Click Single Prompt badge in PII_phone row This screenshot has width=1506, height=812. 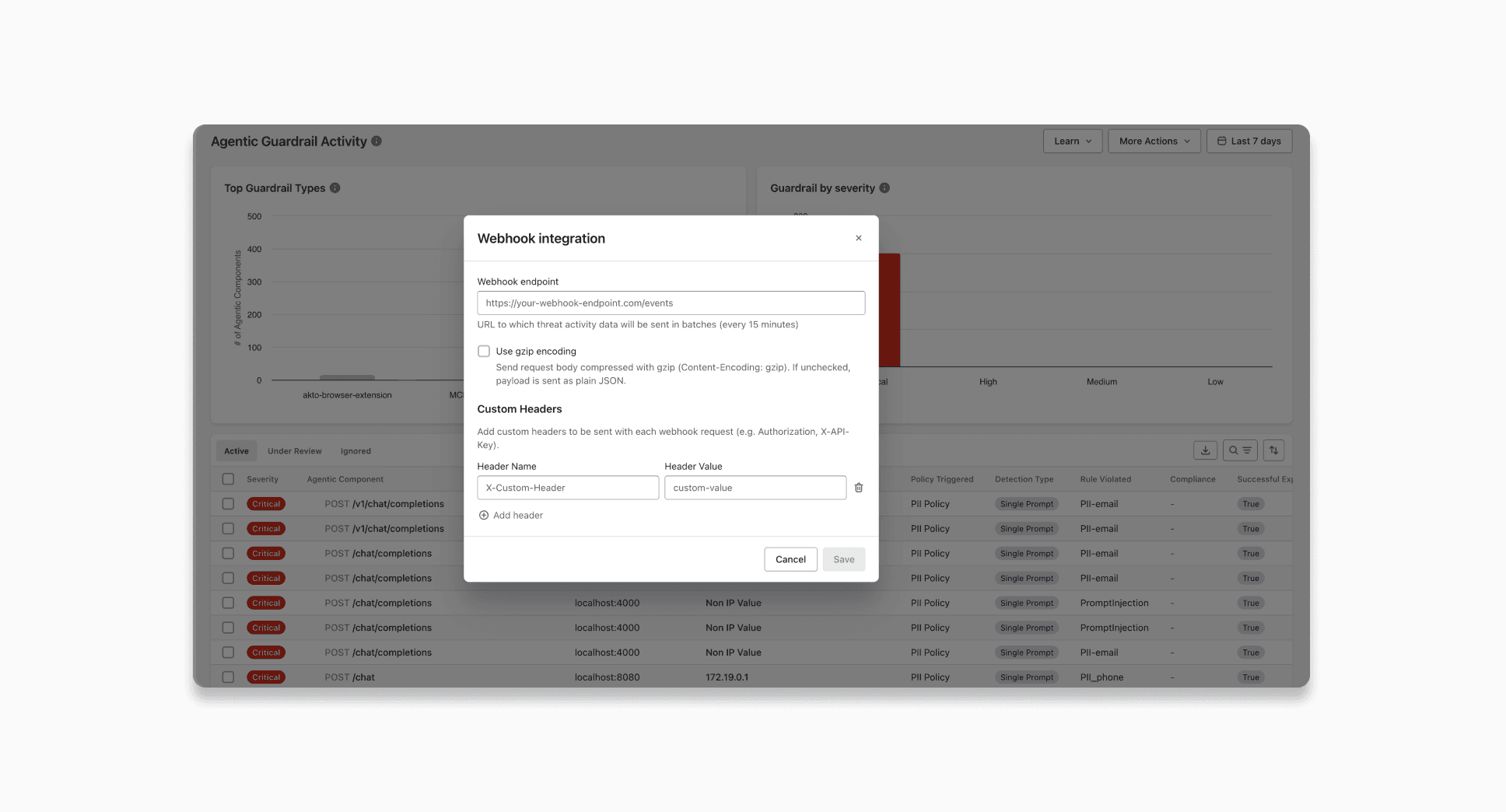(x=1027, y=677)
